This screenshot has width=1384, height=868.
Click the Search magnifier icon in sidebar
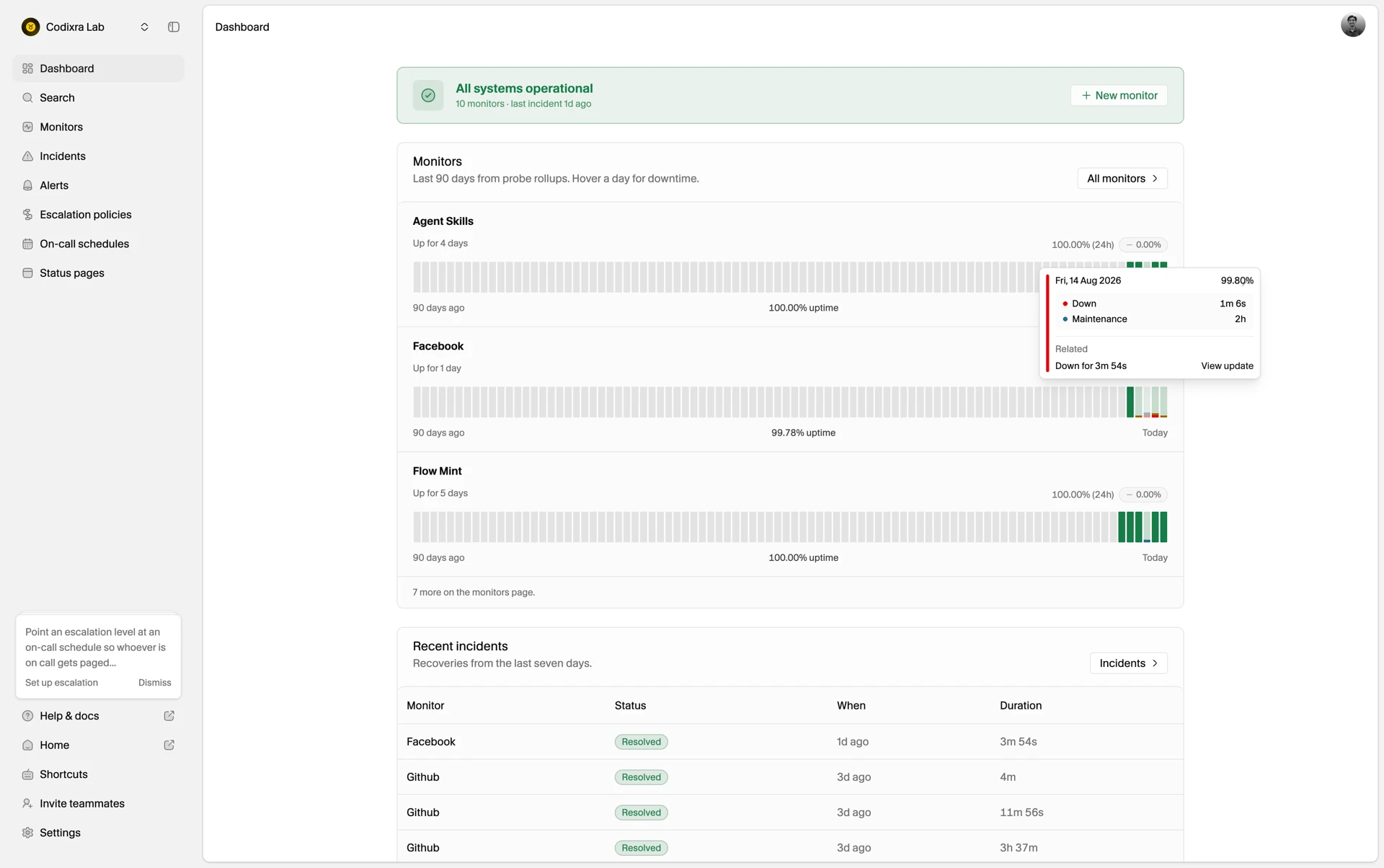click(27, 97)
